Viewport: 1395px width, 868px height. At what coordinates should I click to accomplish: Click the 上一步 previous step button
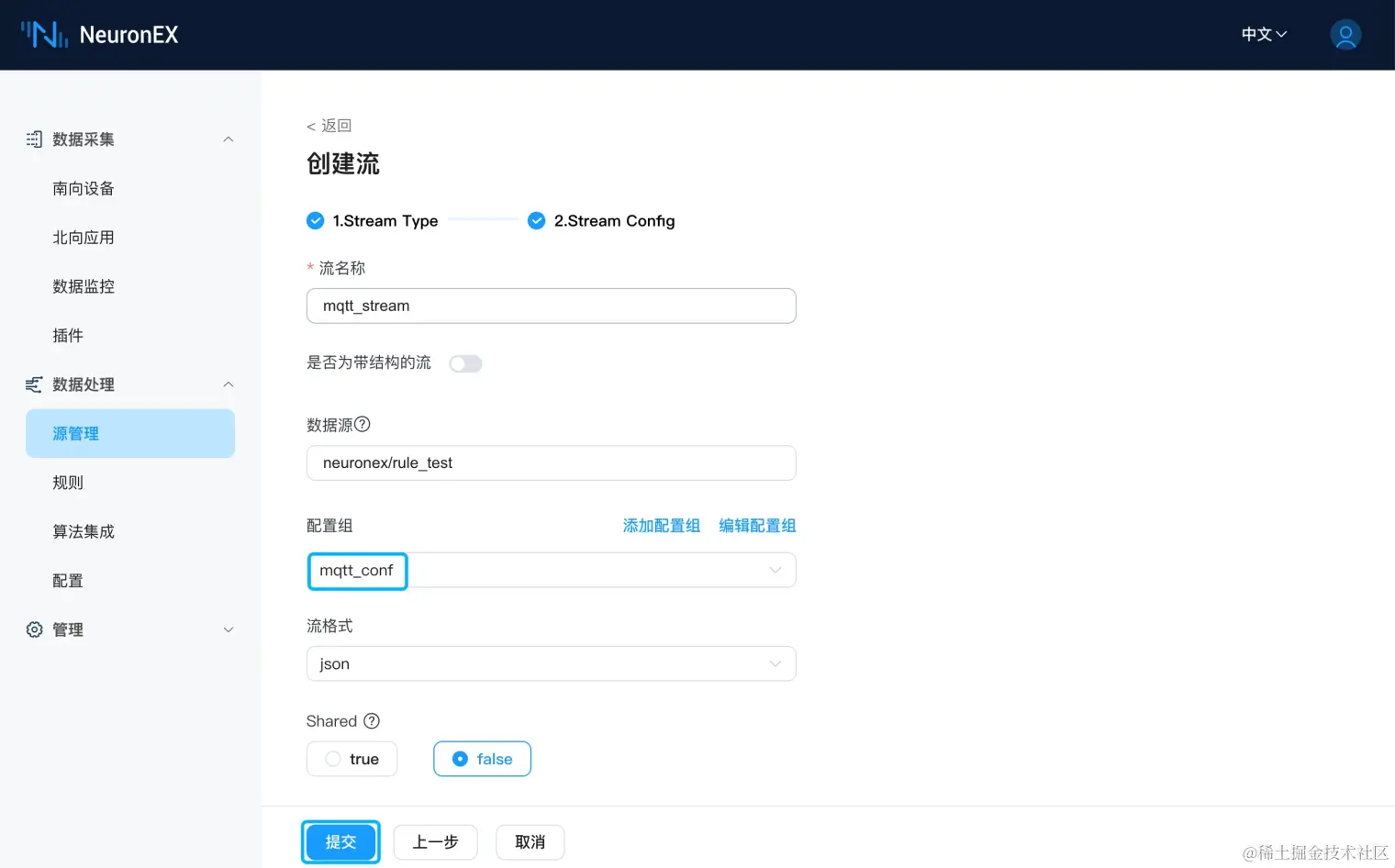point(435,842)
